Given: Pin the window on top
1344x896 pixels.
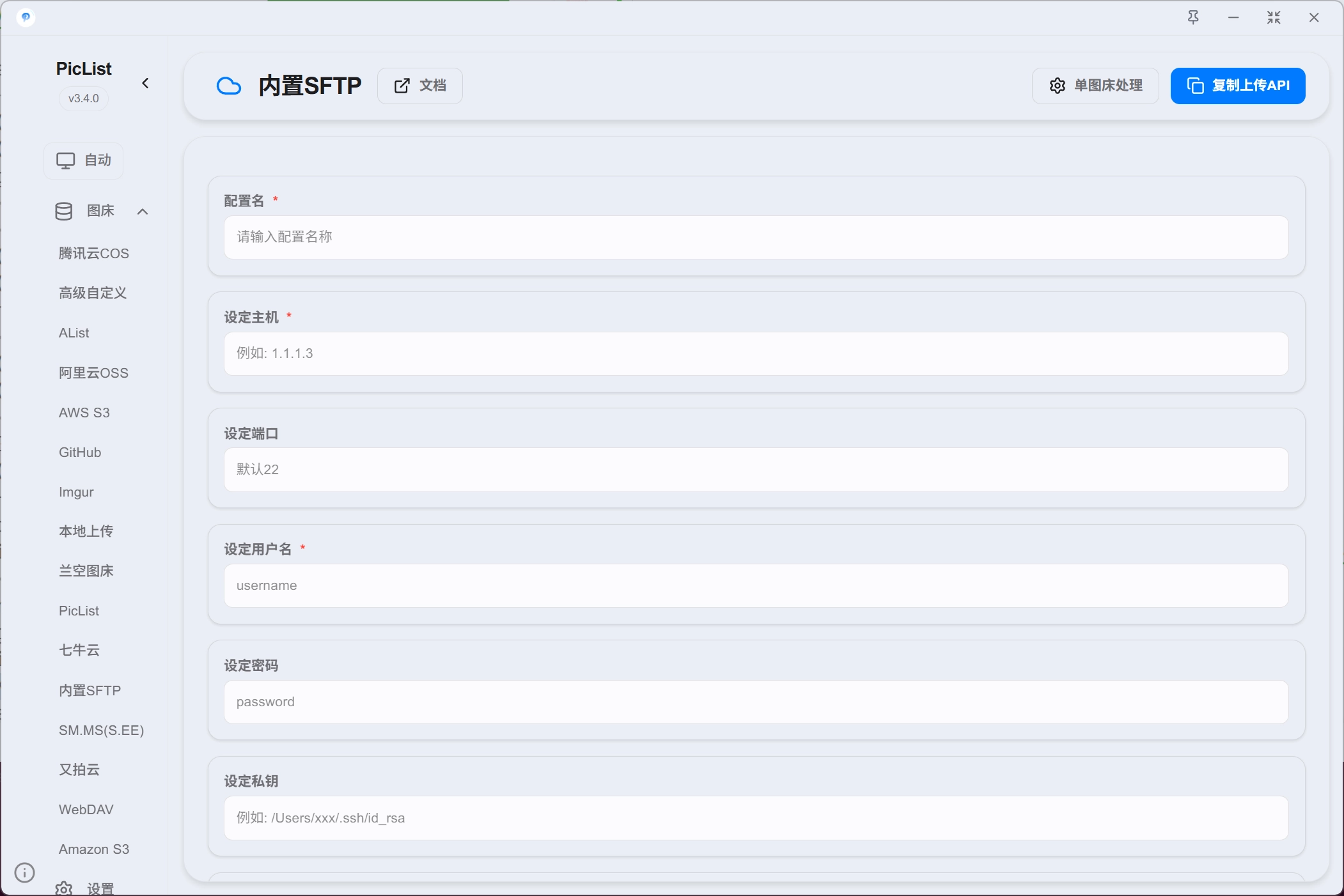Looking at the screenshot, I should coord(1193,17).
